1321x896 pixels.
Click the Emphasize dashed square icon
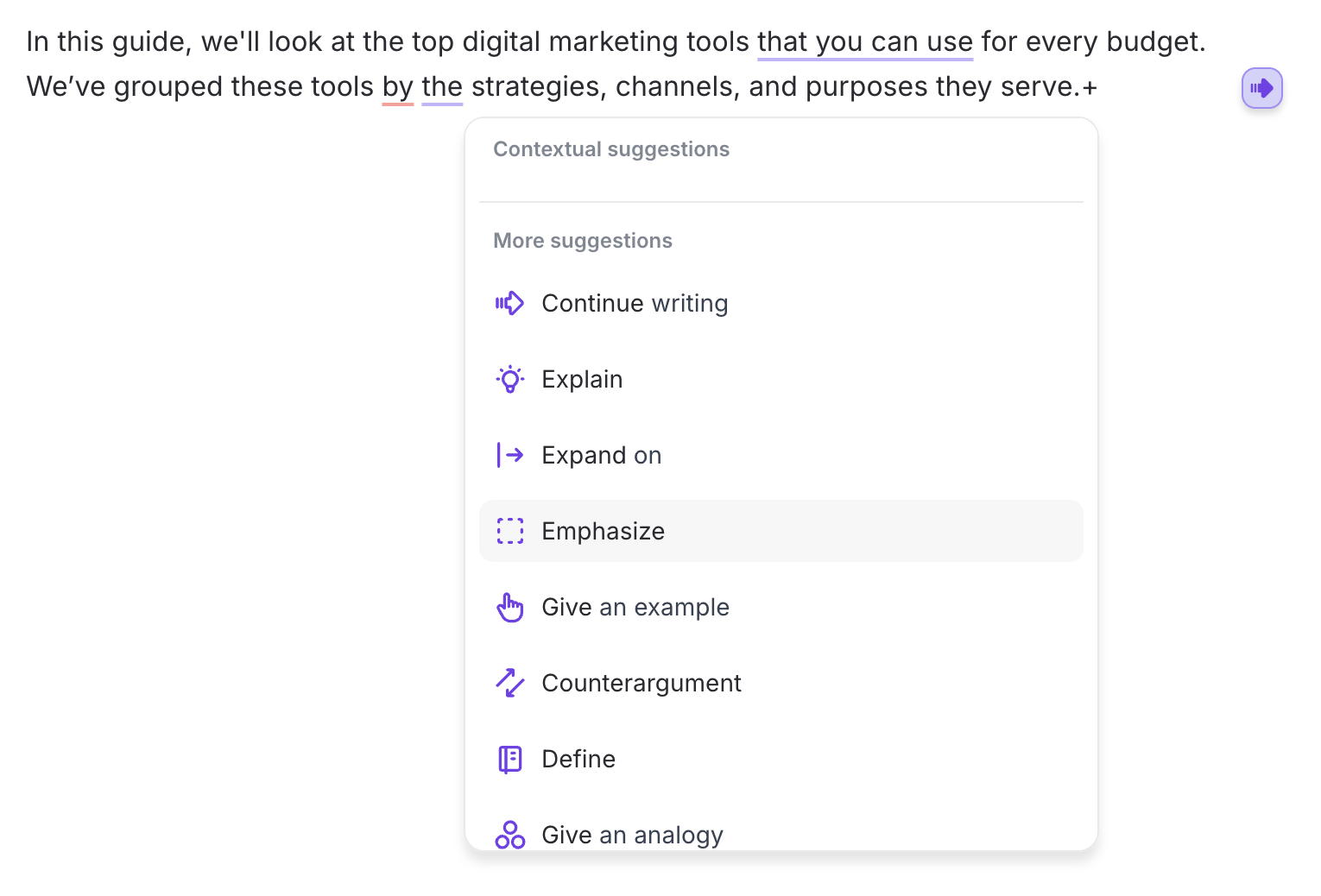click(x=509, y=532)
